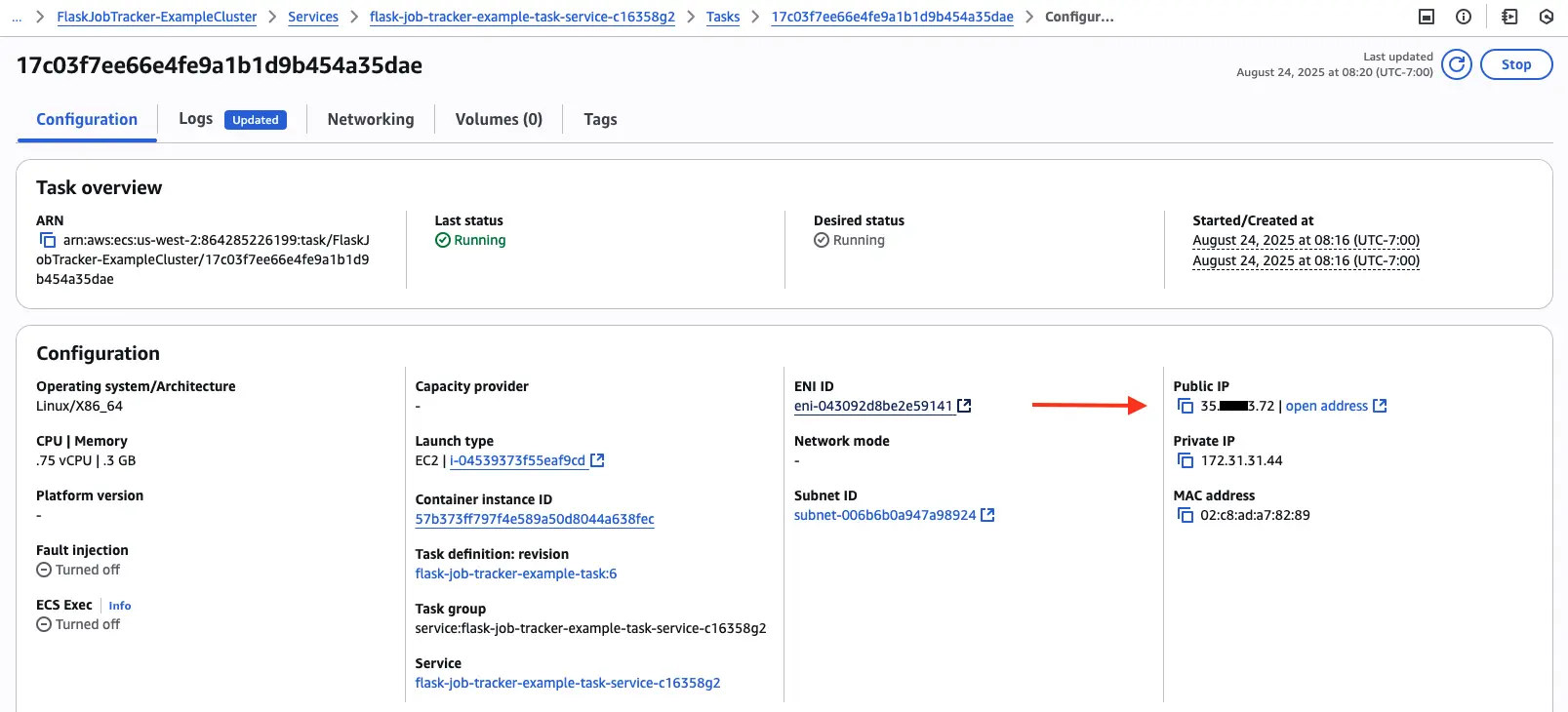Expand the breadcrumb ellipsis at far left
The image size is (1568, 712).
(17, 17)
